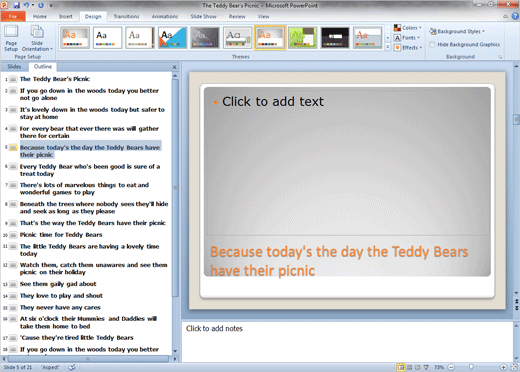Image resolution: width=520 pixels, height=372 pixels.
Task: Select slide 7 icon in the outline
Action: coord(13,185)
